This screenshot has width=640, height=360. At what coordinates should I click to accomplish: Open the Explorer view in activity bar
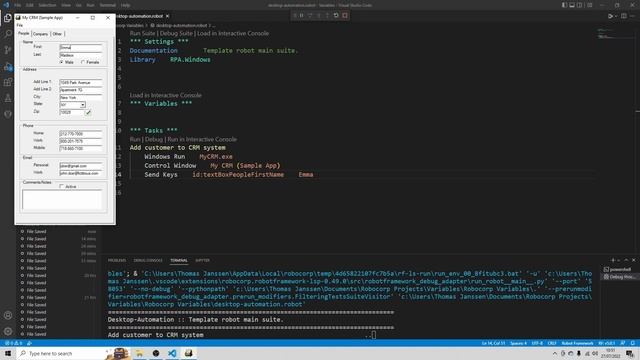8,18
